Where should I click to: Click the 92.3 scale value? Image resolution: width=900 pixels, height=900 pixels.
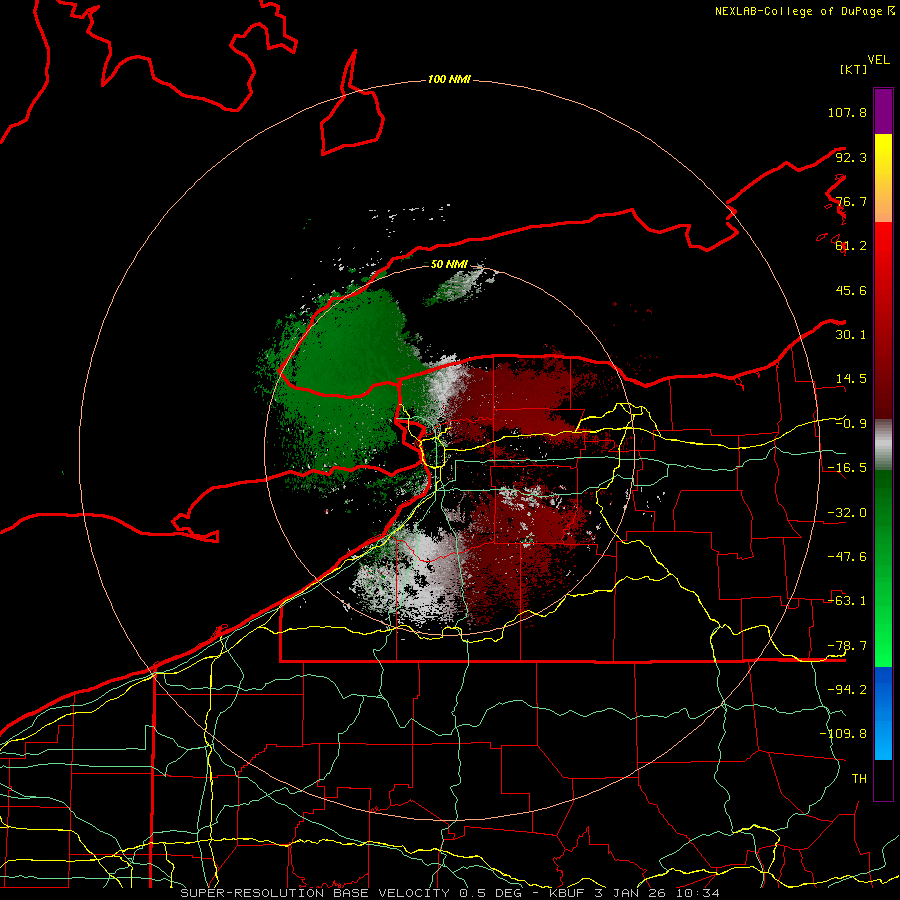point(851,157)
